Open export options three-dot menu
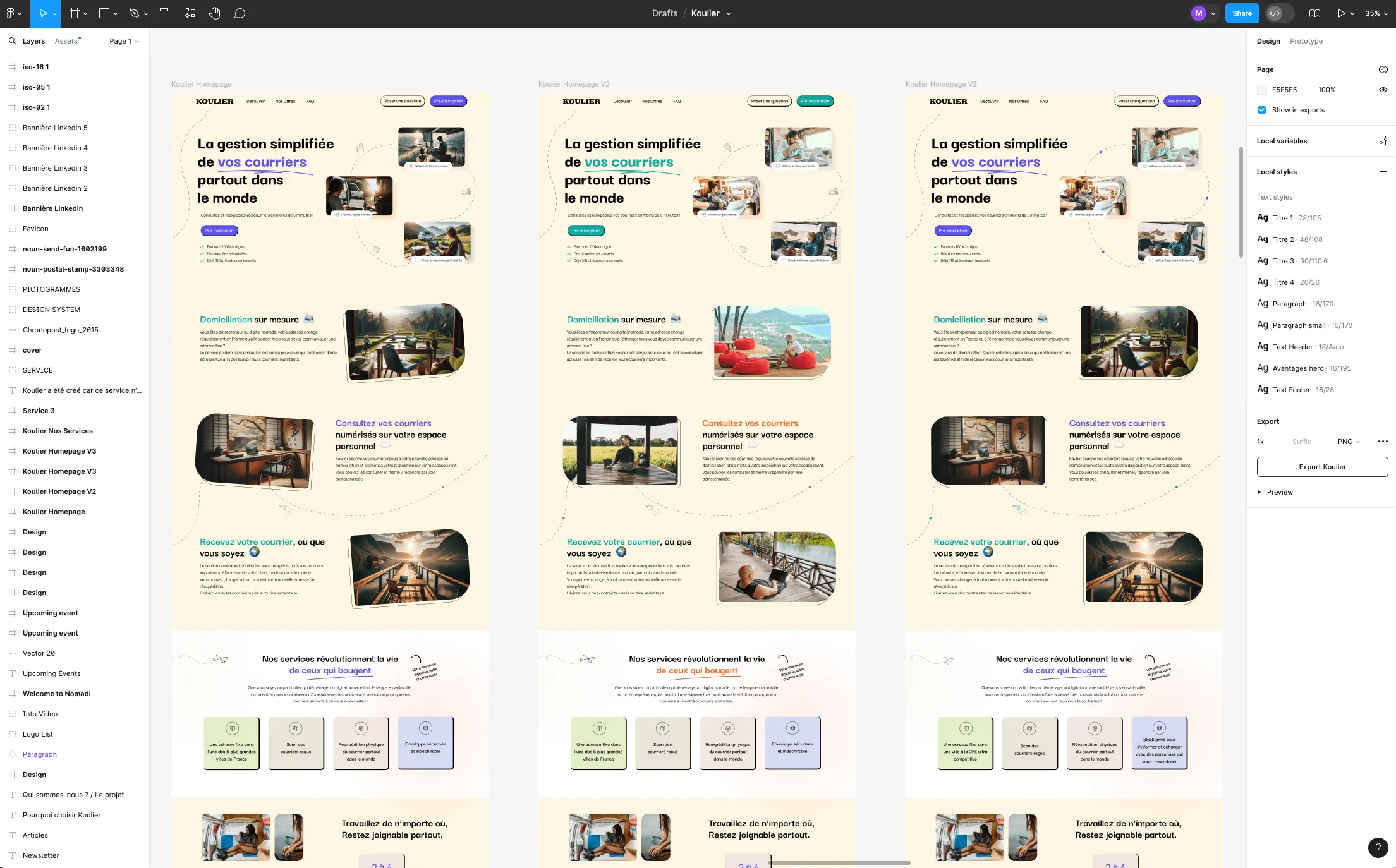Viewport: 1396px width, 868px height. pos(1383,442)
